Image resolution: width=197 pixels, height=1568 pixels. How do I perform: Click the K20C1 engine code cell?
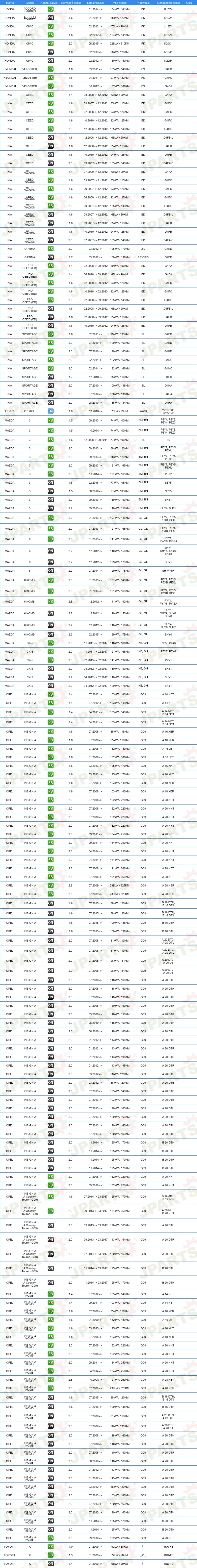[x=168, y=44]
